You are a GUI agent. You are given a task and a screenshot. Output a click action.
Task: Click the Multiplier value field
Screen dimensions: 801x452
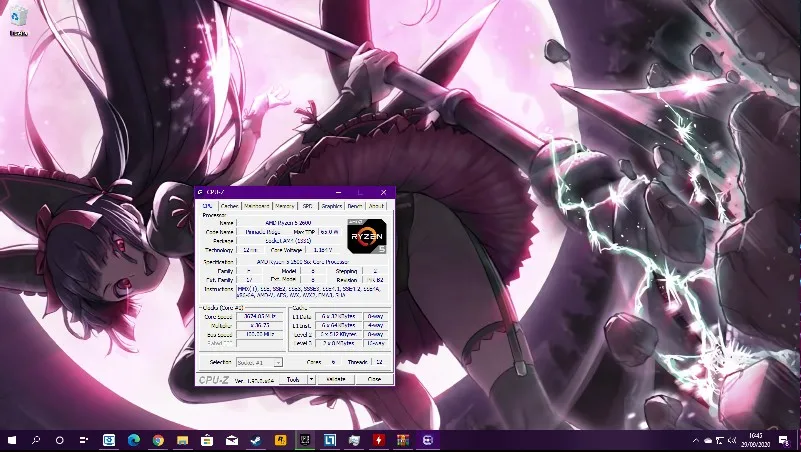click(260, 325)
